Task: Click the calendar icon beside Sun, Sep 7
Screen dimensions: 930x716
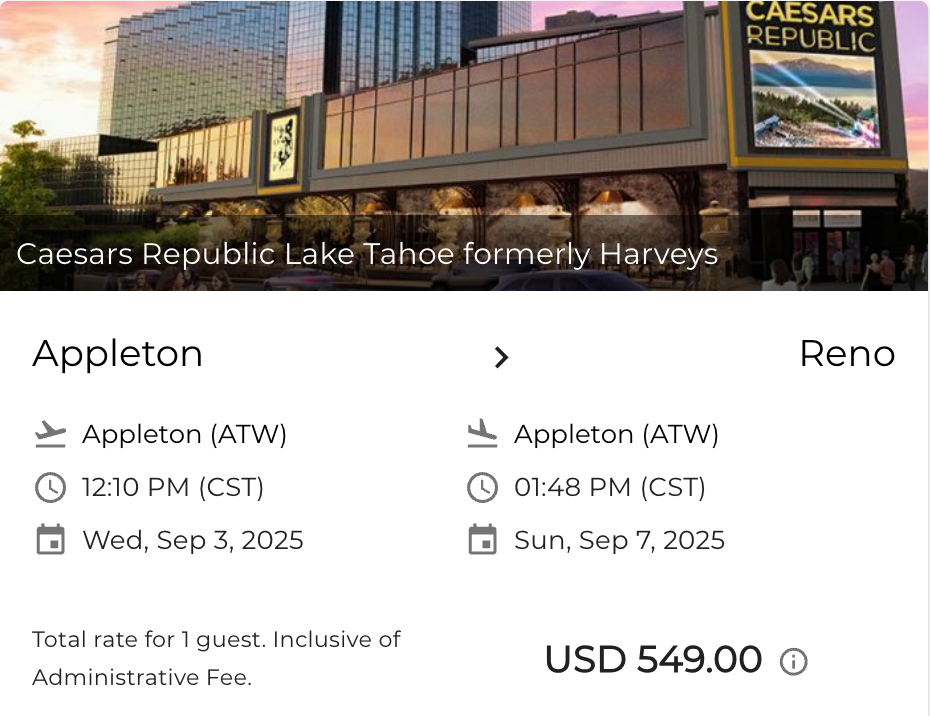Action: 482,540
